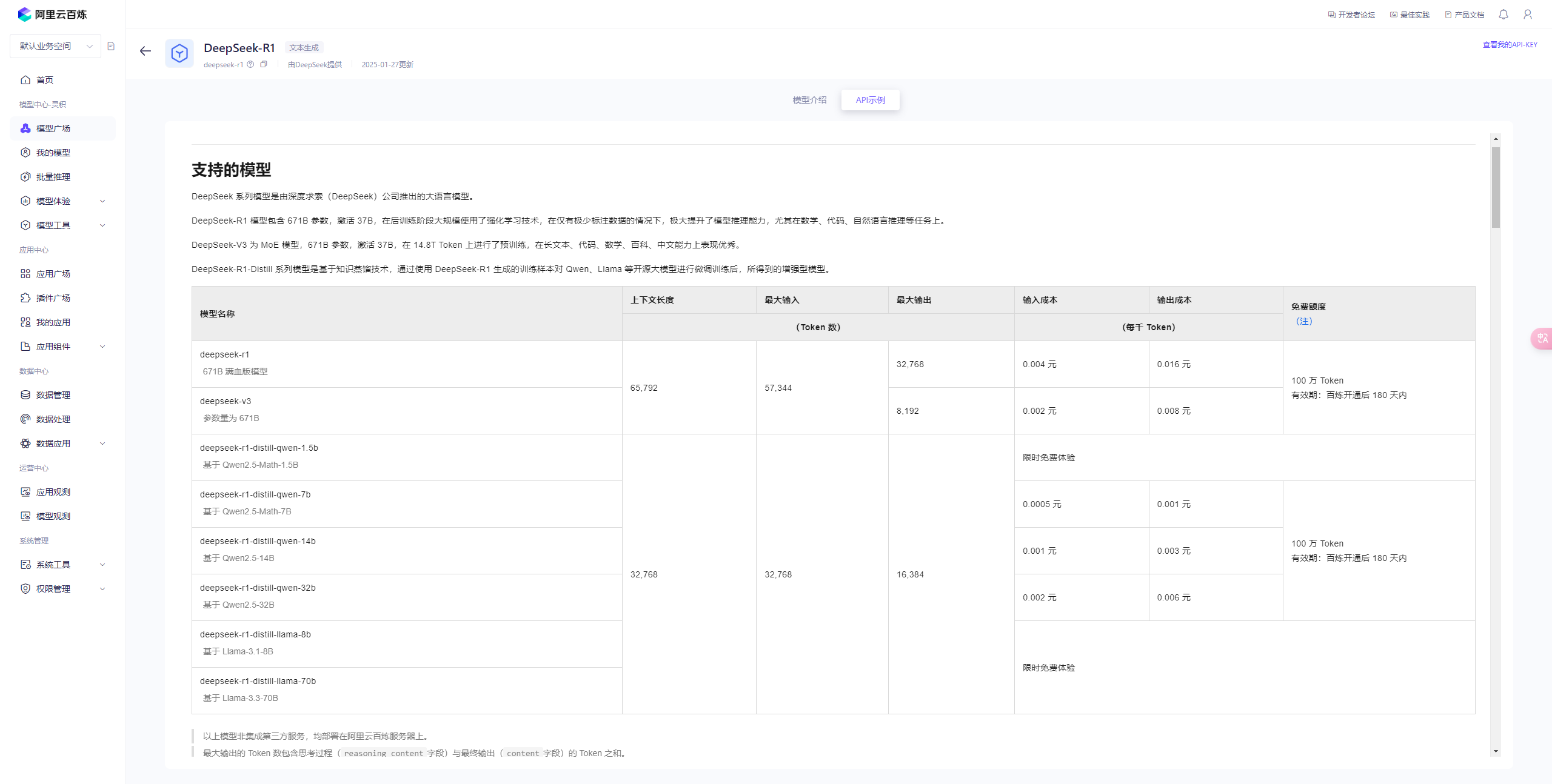The width and height of the screenshot is (1552, 784).
Task: Click the scrollbar up arrow
Action: pyautogui.click(x=1496, y=139)
